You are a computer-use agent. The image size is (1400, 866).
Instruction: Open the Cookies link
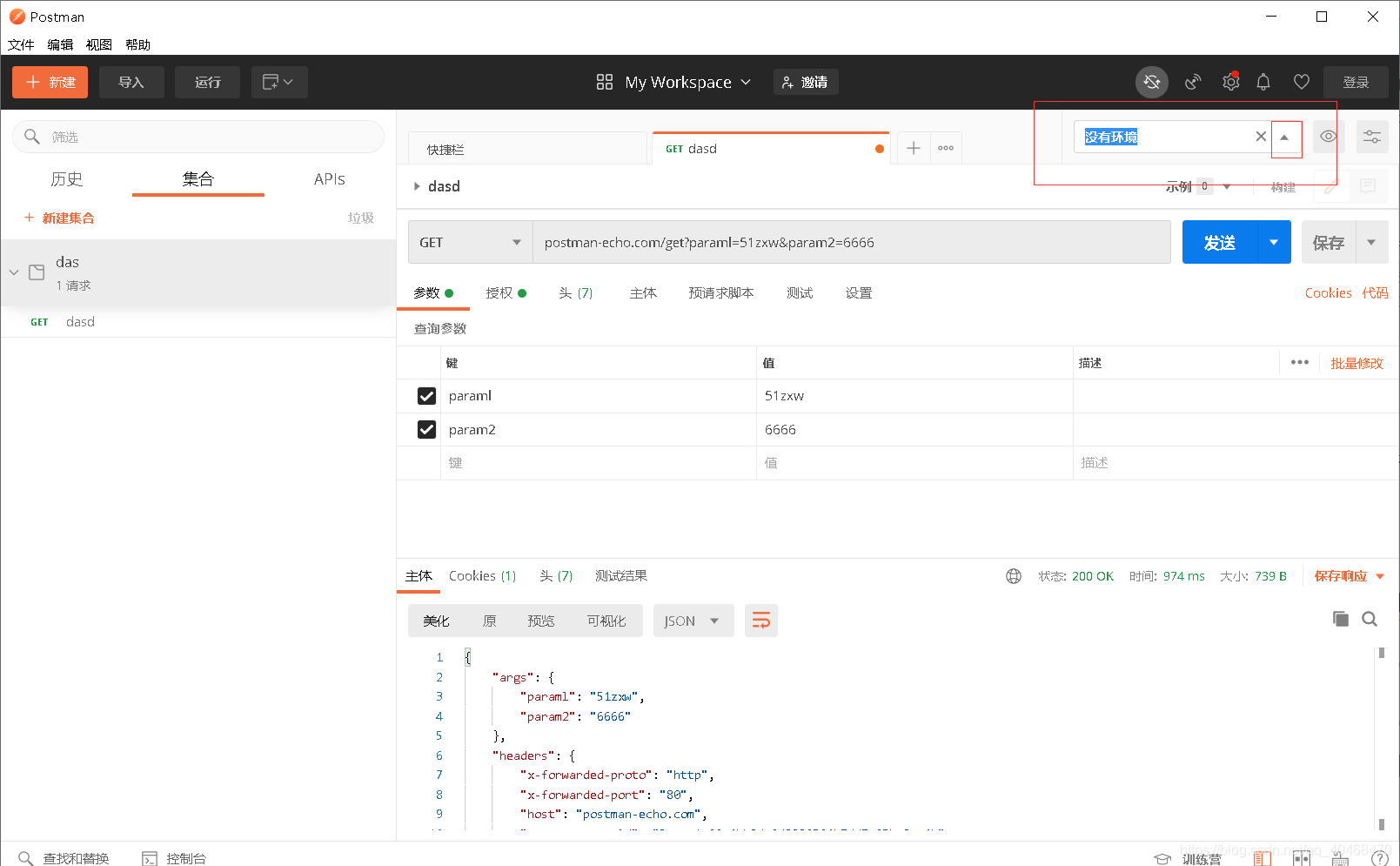[1328, 293]
